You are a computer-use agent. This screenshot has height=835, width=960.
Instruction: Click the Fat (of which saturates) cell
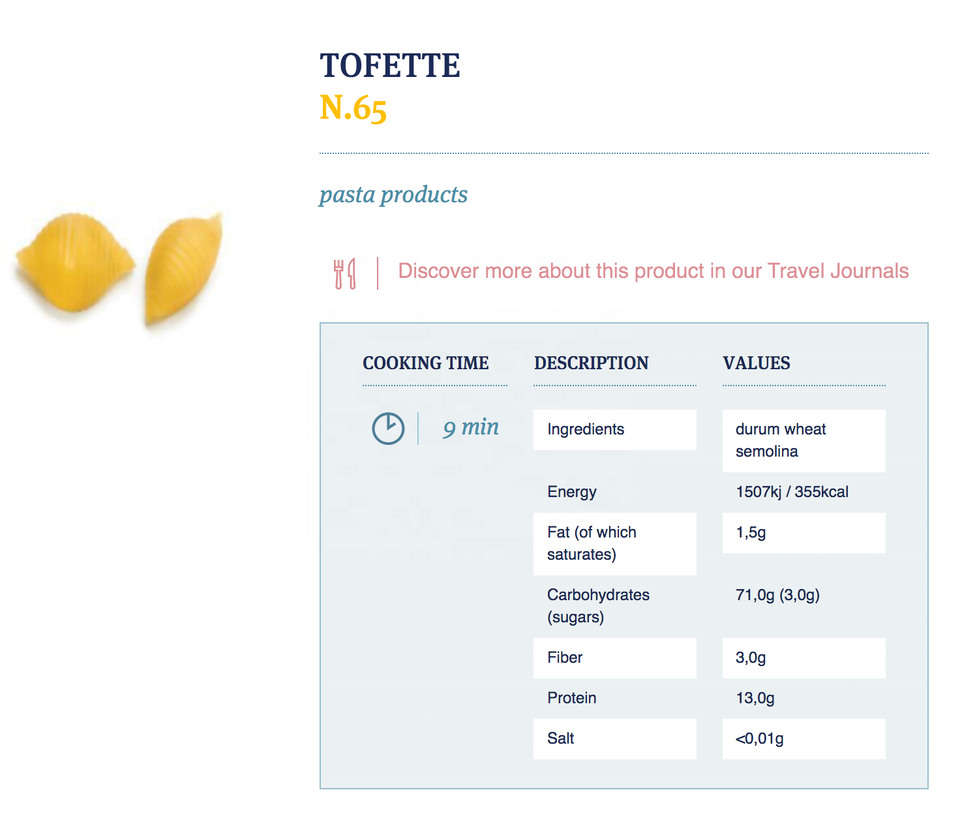point(614,543)
